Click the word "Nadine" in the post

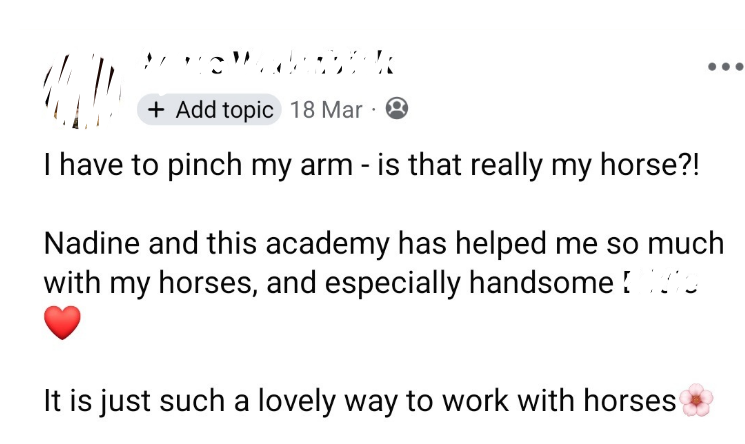tap(82, 243)
